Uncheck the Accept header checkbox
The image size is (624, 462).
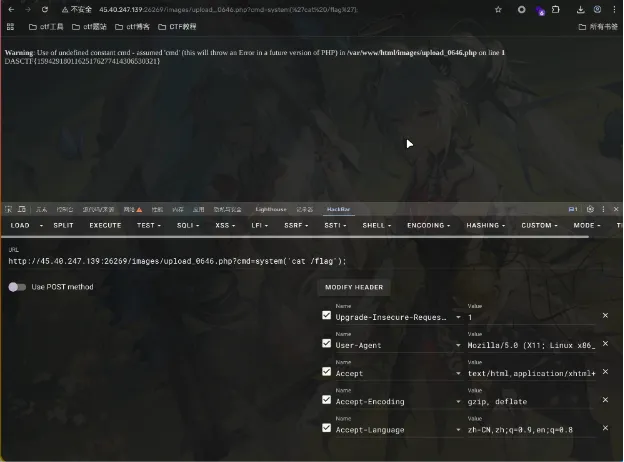[x=326, y=372]
